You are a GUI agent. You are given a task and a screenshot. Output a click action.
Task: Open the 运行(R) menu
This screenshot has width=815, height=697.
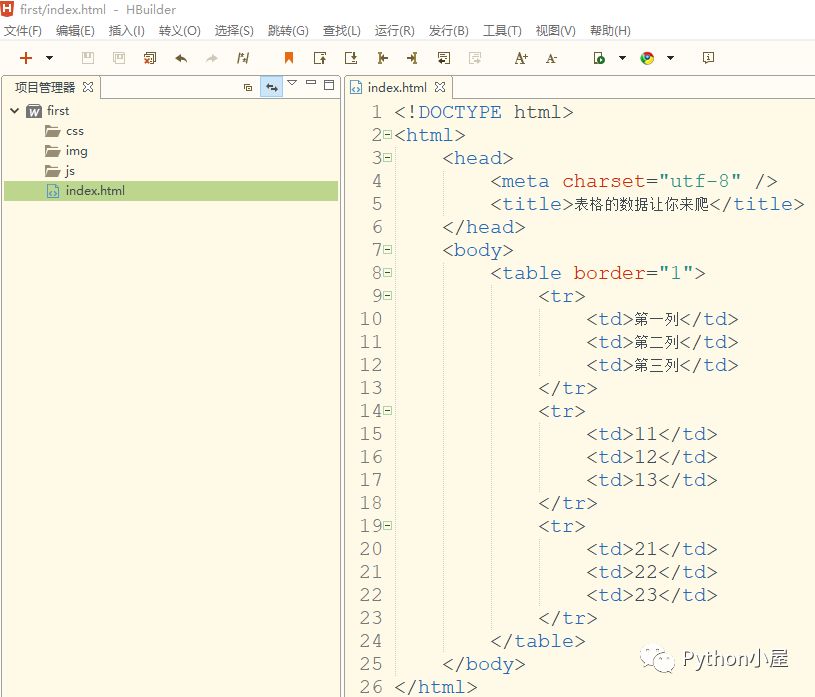395,31
